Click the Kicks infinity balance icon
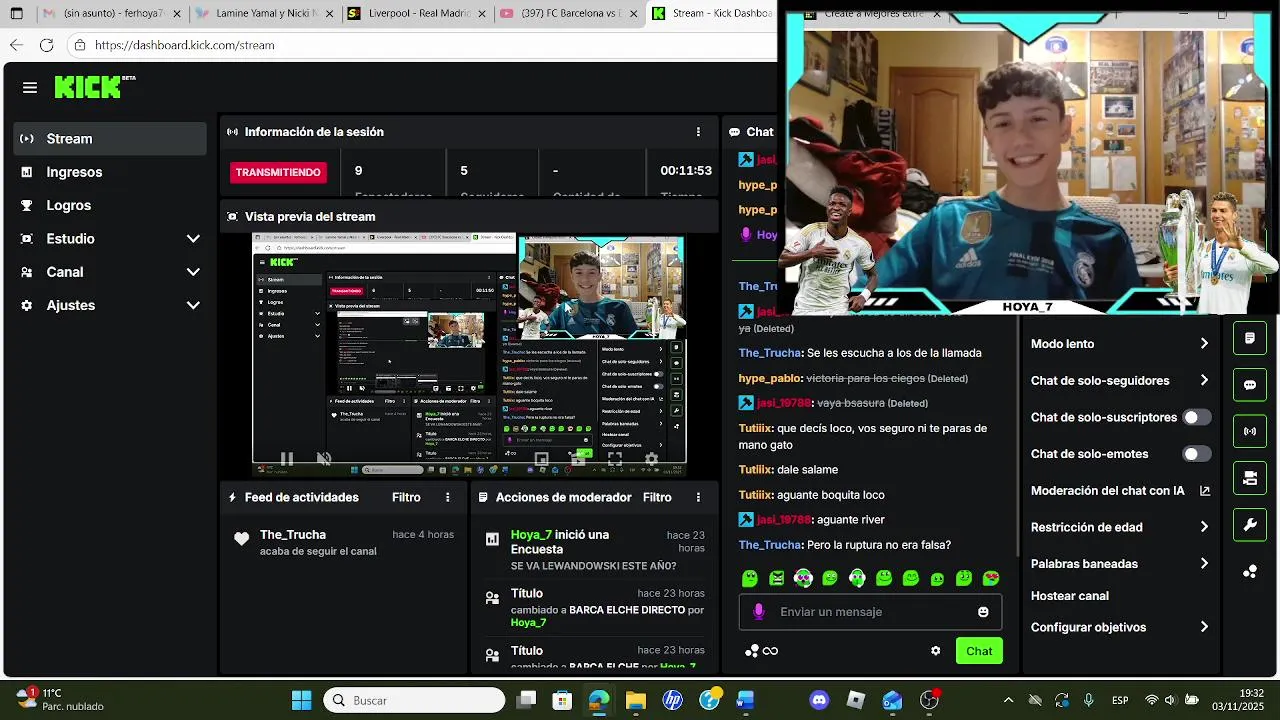 (x=762, y=651)
